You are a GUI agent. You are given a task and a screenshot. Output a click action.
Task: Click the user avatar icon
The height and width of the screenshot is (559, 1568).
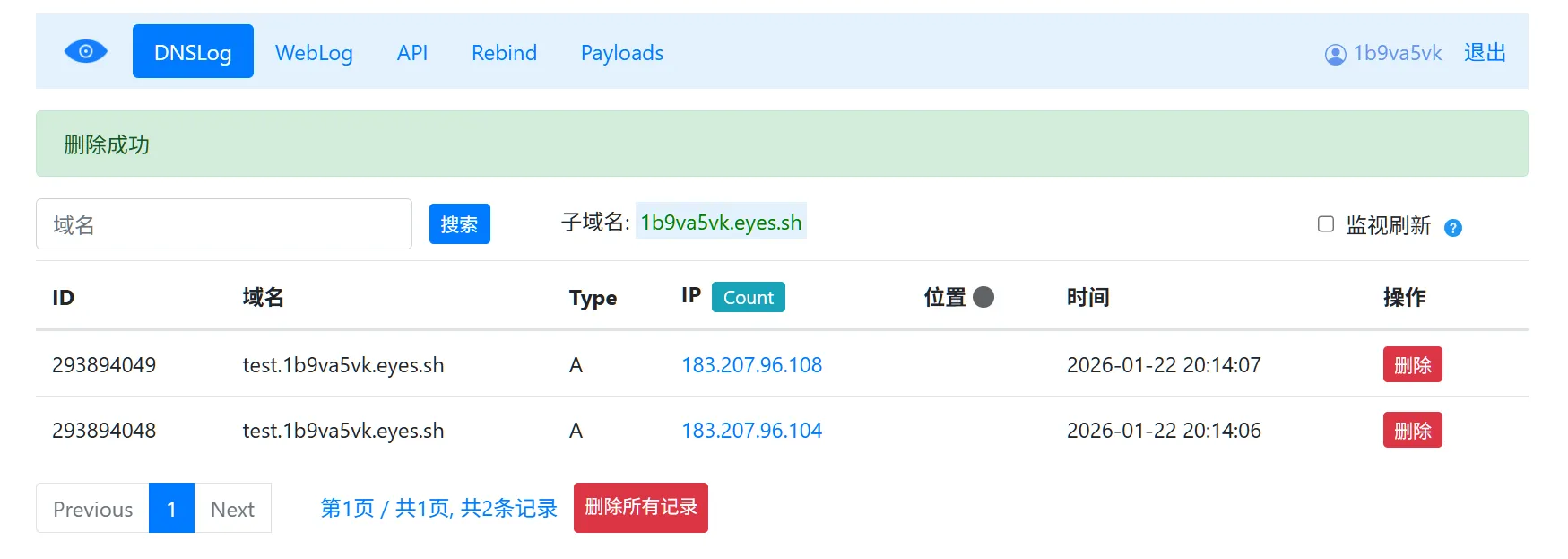[x=1335, y=55]
